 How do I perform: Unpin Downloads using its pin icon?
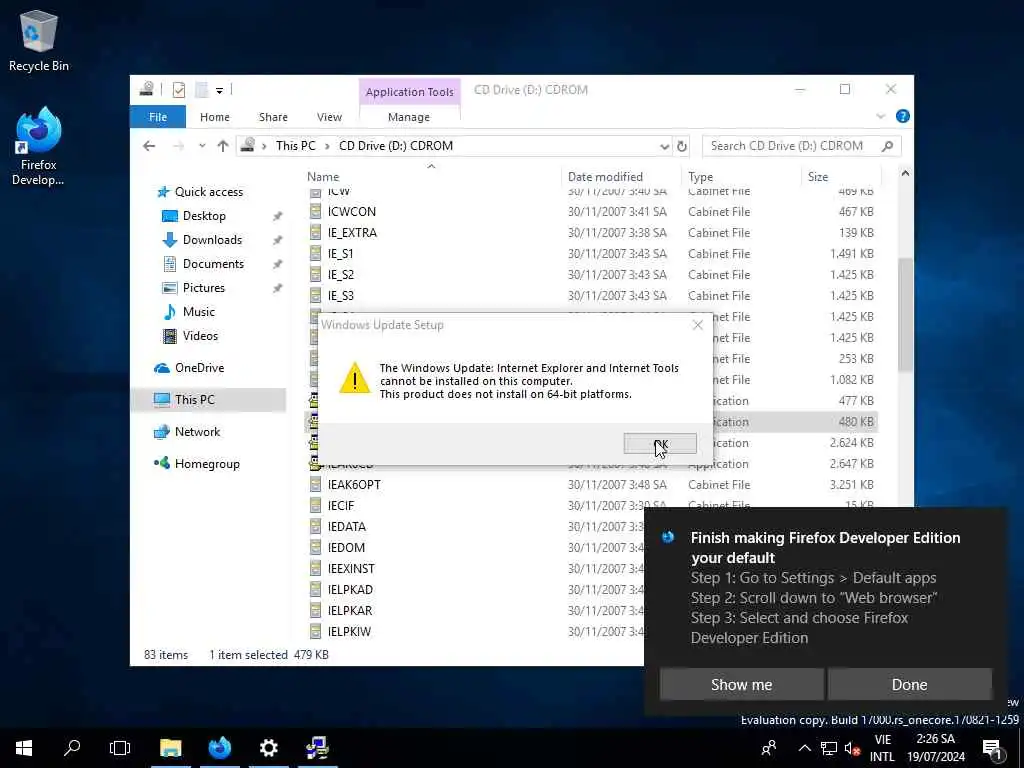(278, 240)
